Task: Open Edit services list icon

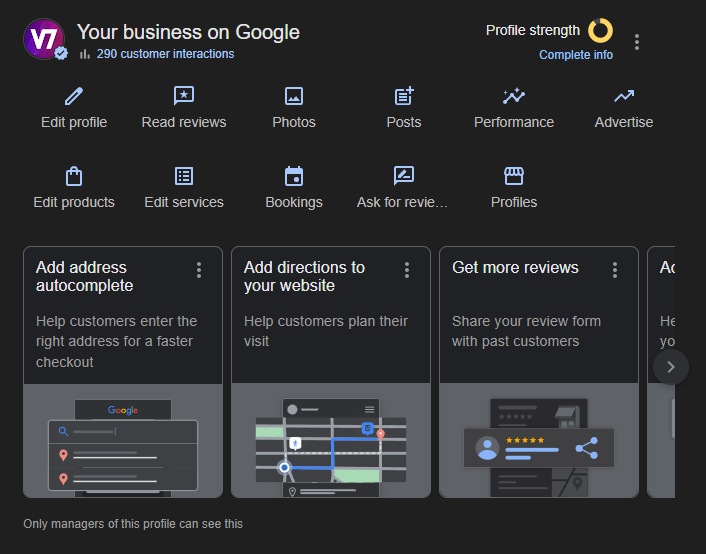Action: (x=184, y=176)
